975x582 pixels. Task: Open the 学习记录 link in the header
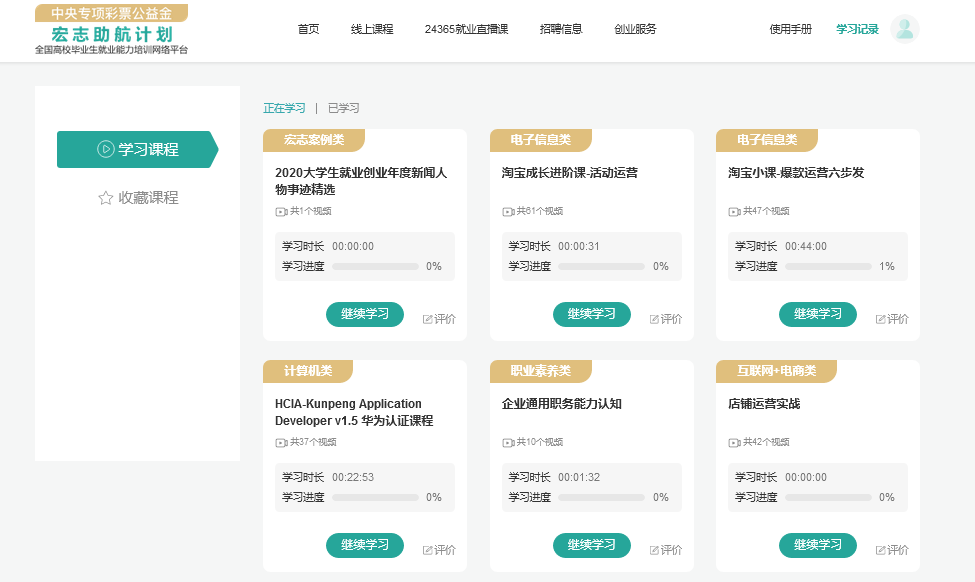(857, 29)
